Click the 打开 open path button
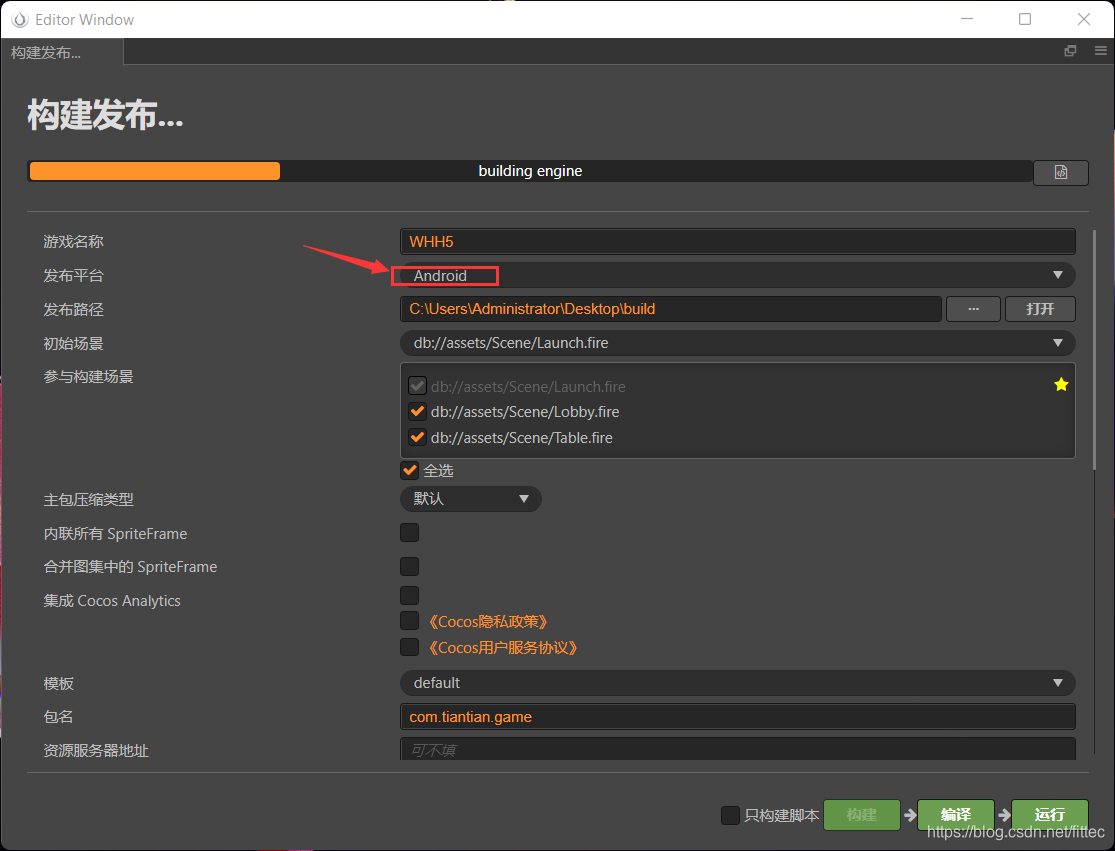The height and width of the screenshot is (851, 1115). (x=1040, y=309)
